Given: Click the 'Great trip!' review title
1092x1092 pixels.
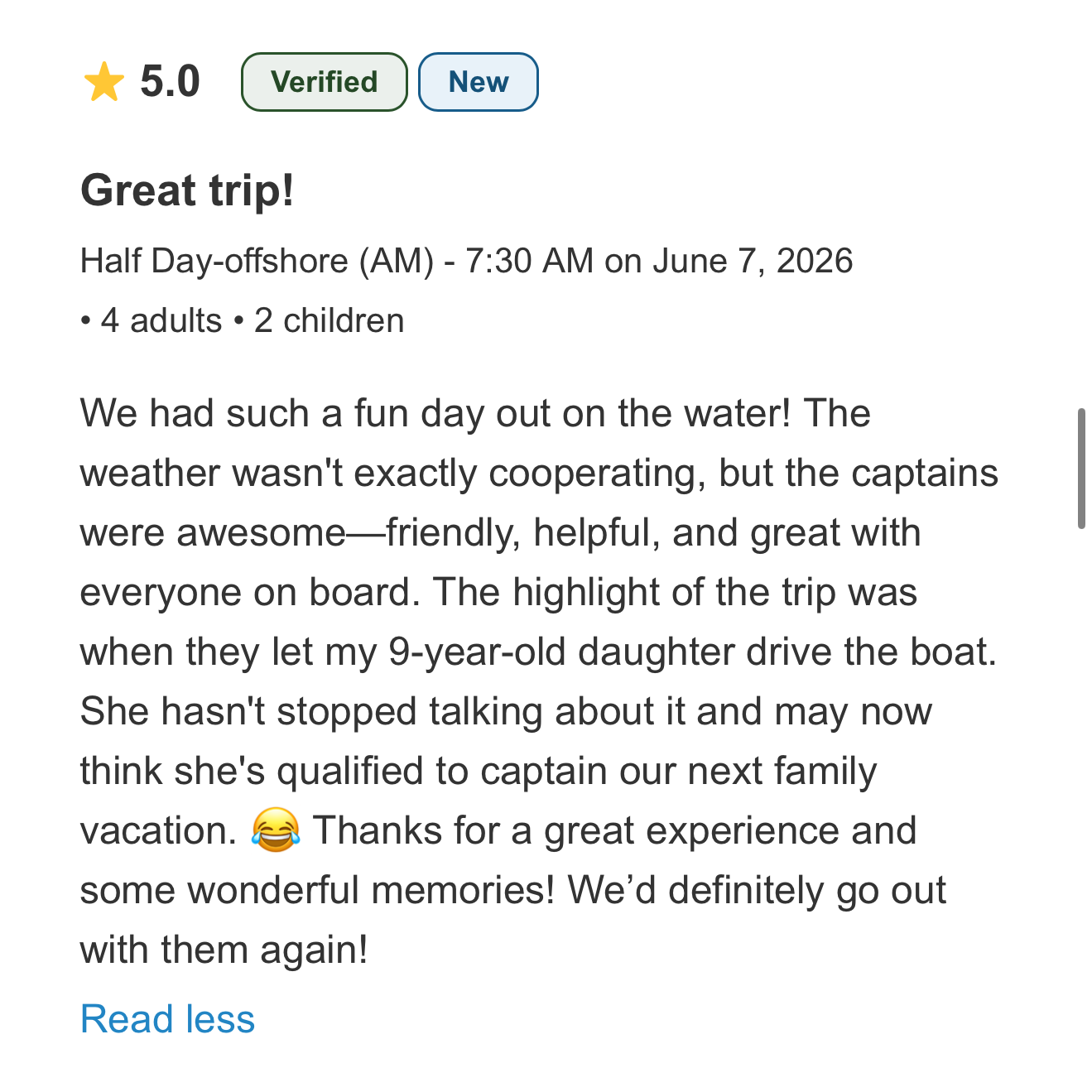Looking at the screenshot, I should 187,190.
